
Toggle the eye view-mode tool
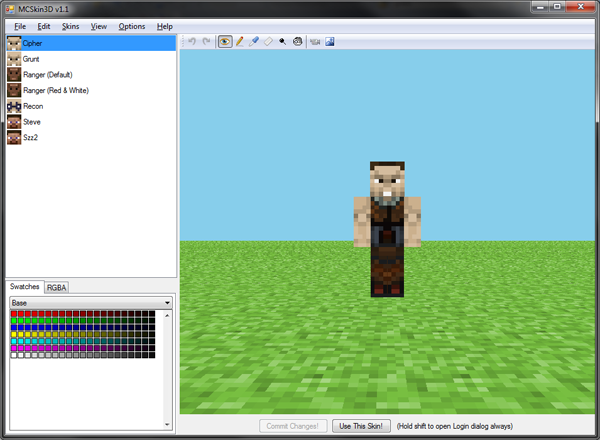click(x=225, y=42)
